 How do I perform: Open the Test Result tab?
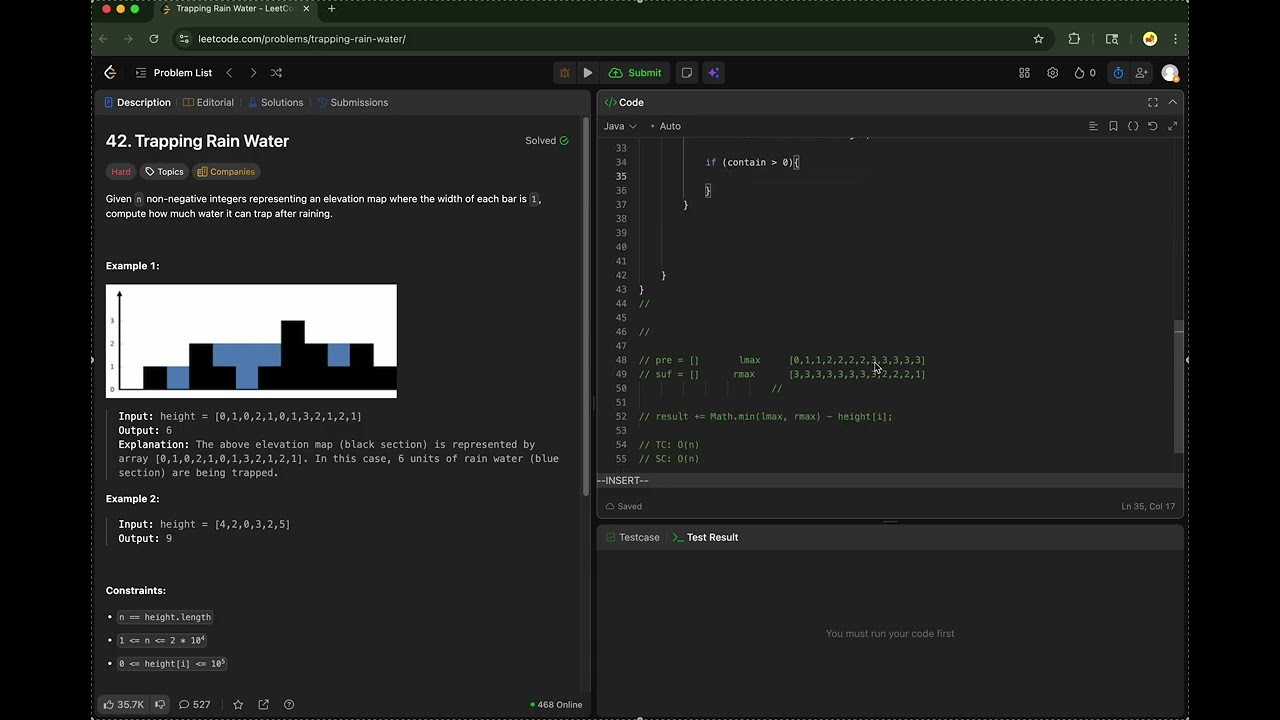(705, 537)
